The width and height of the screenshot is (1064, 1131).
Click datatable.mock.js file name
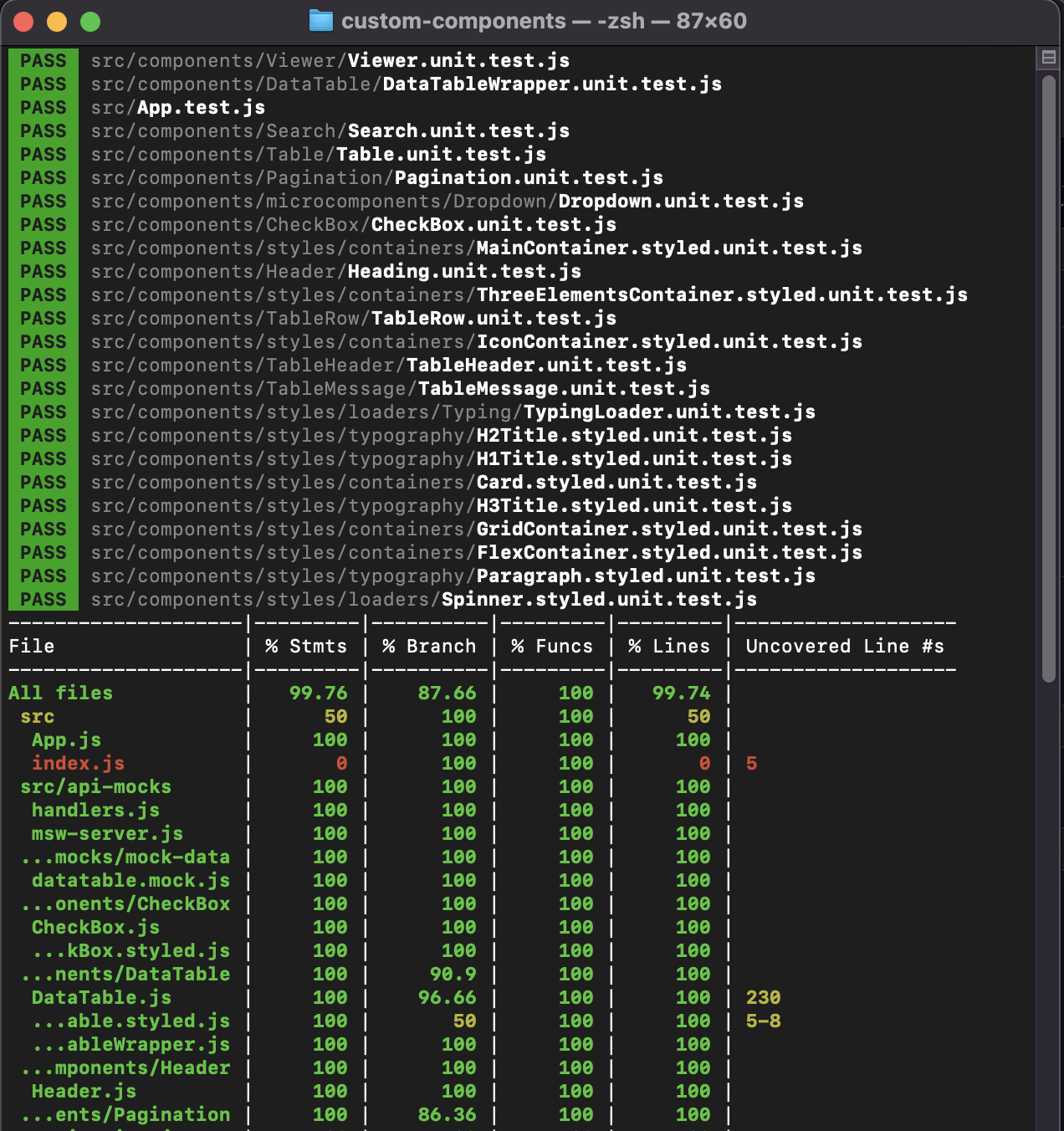(x=130, y=881)
